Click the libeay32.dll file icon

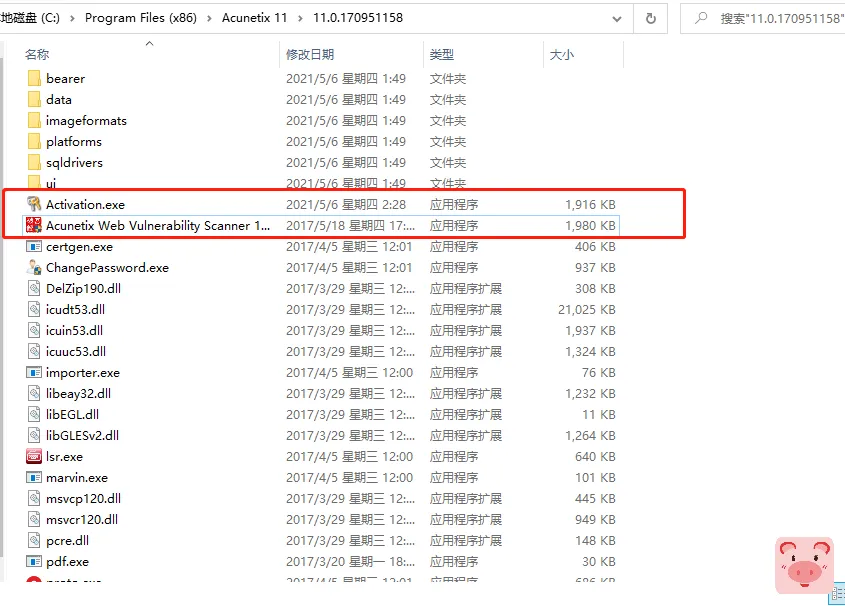coord(34,393)
